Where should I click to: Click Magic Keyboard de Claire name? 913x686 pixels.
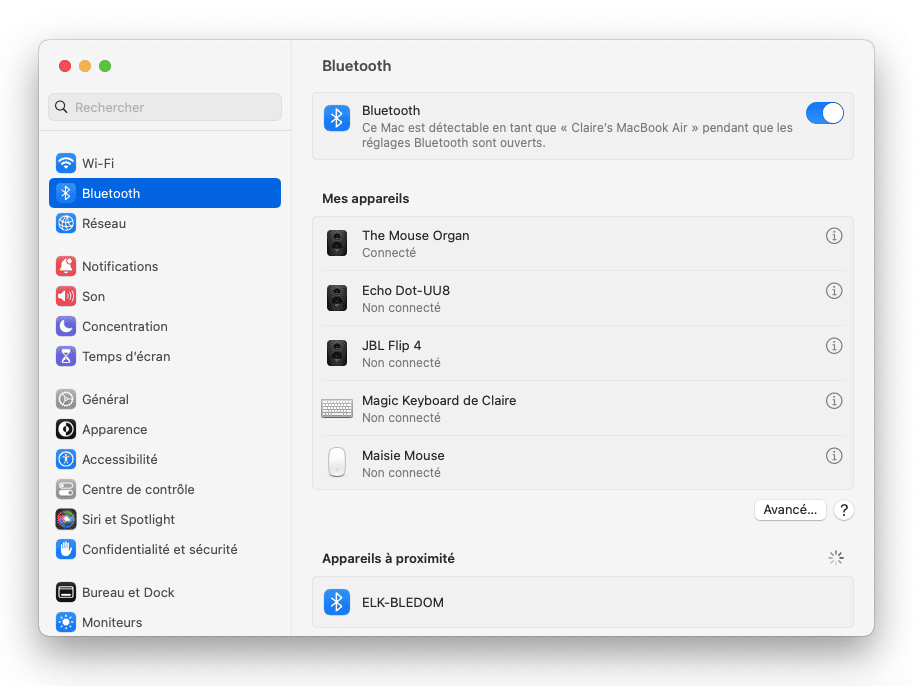coord(439,401)
